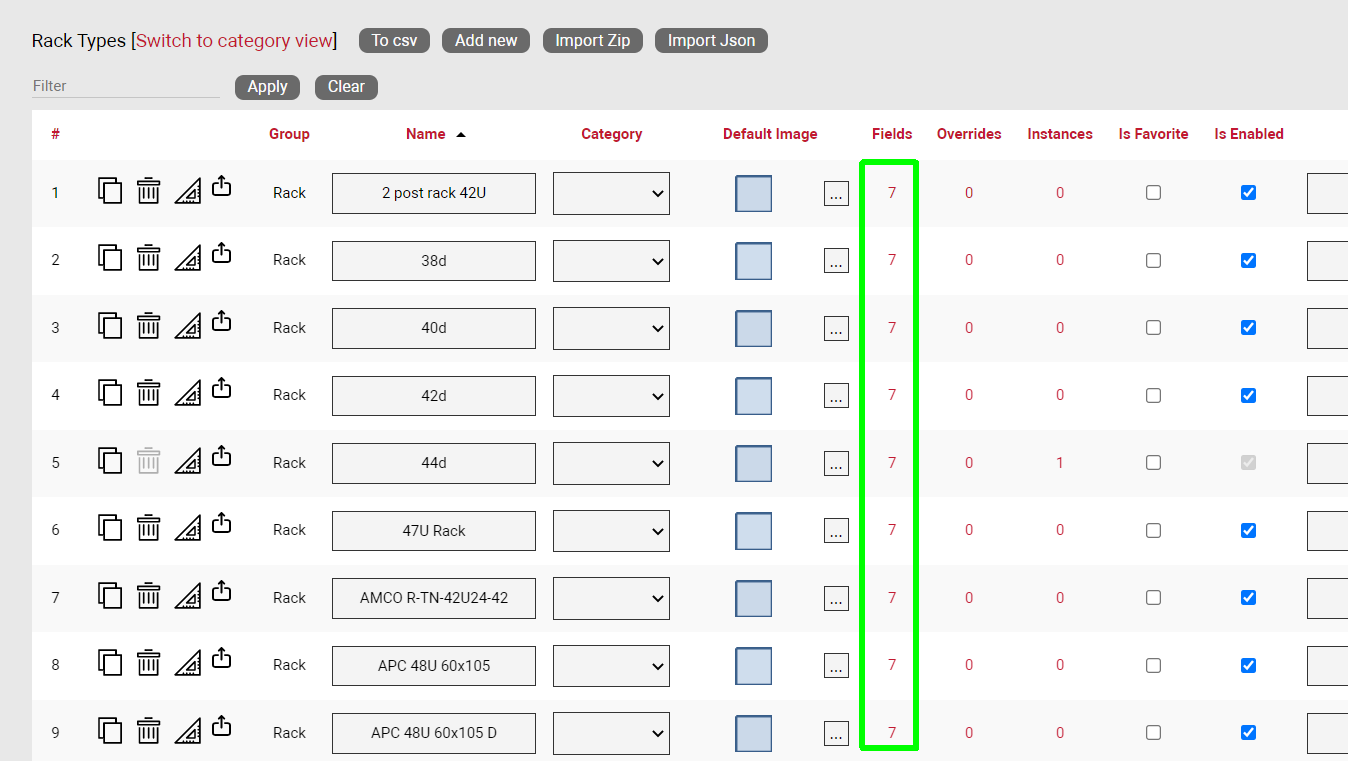
Task: Disable the 38d Is Enabled checkbox
Action: coord(1248,260)
